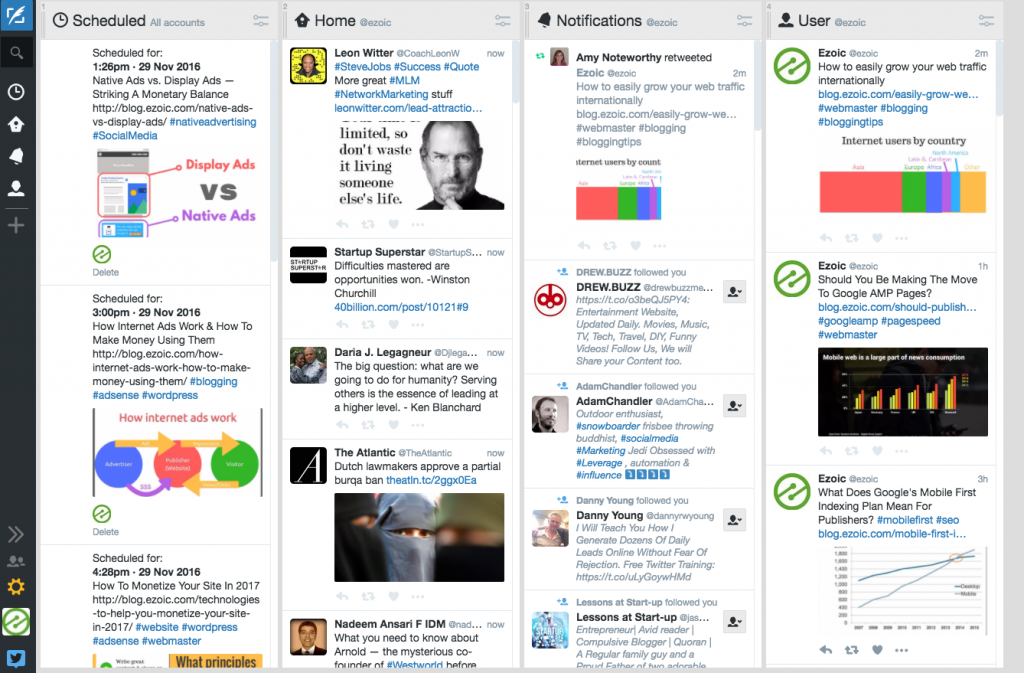The height and width of the screenshot is (673, 1024).
Task: Open settings gear in sidebar
Action: pyautogui.click(x=16, y=587)
